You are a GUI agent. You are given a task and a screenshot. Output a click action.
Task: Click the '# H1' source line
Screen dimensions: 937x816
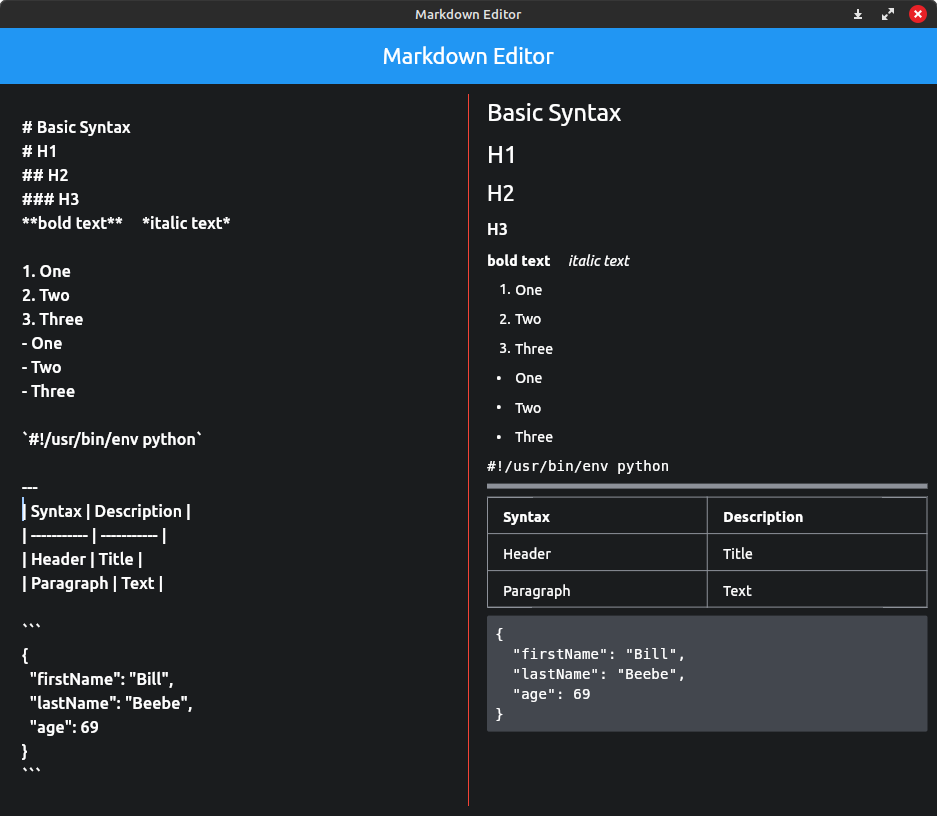click(x=39, y=151)
